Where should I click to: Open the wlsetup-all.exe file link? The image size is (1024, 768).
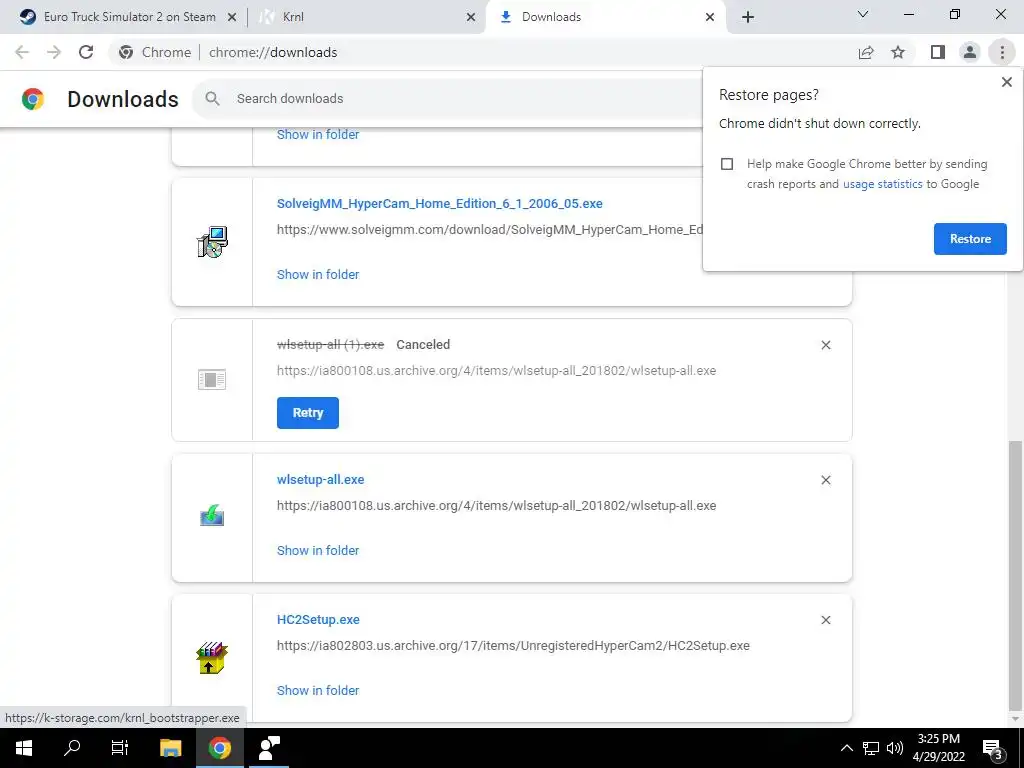[321, 479]
